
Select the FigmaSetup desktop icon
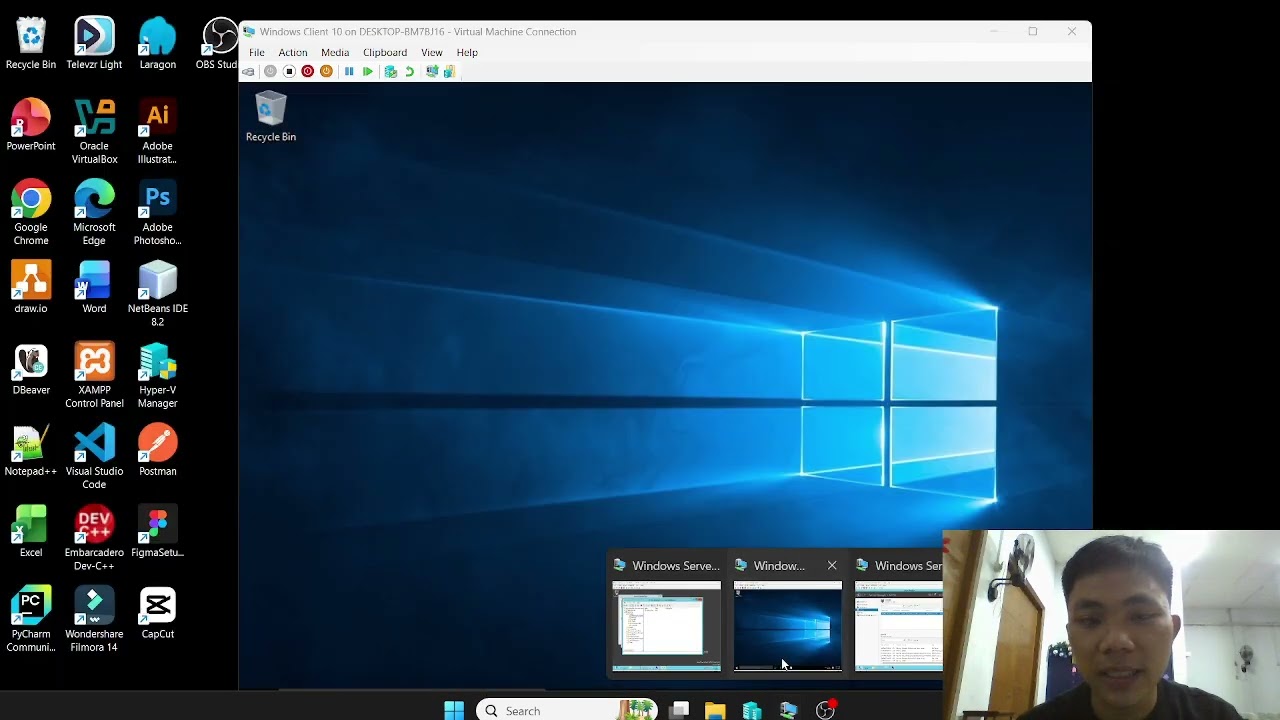(157, 531)
